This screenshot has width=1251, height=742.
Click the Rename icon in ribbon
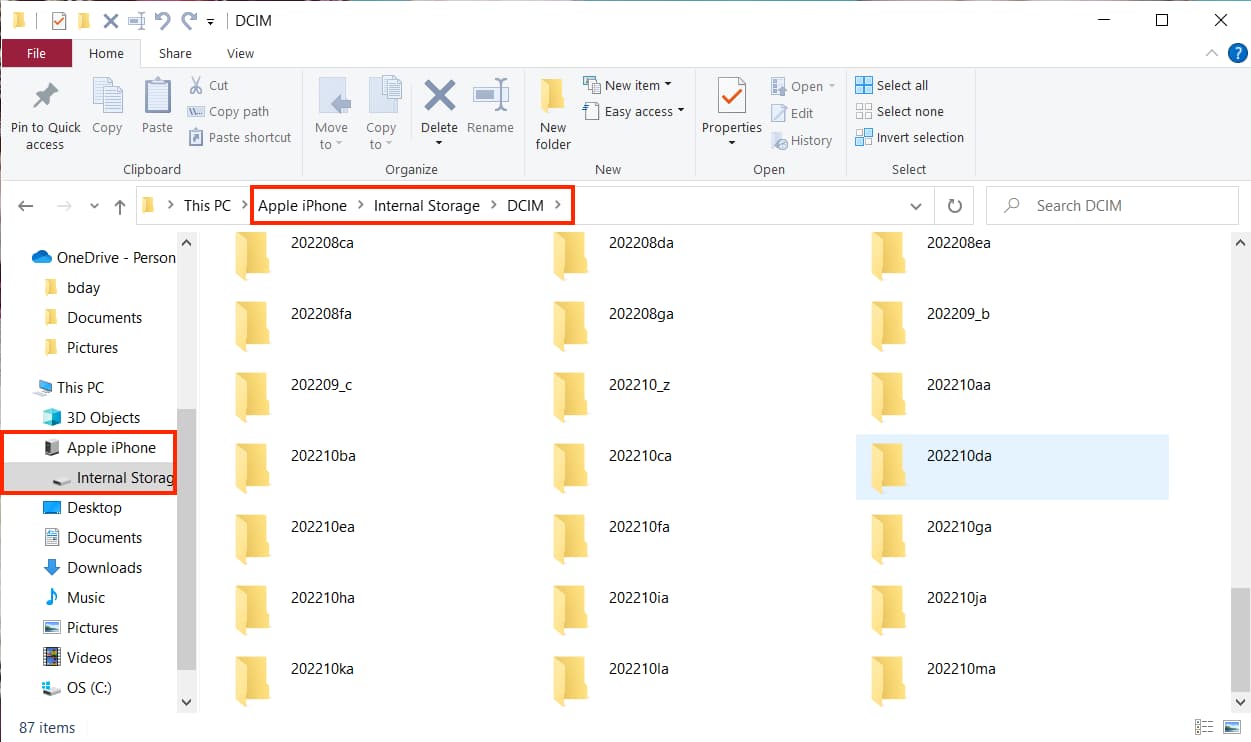(x=490, y=97)
